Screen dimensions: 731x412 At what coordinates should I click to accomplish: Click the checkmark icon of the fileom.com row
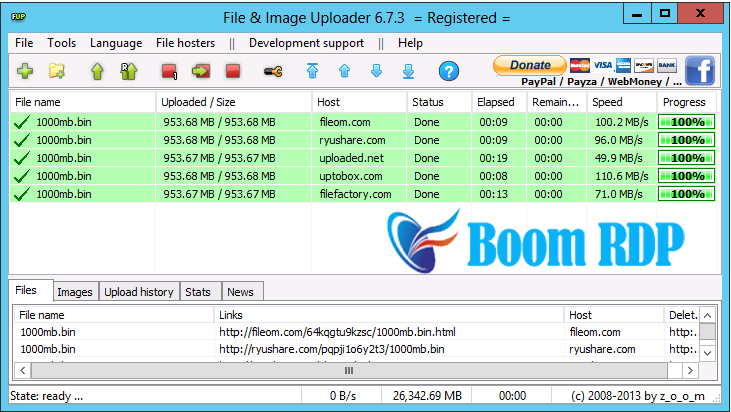pyautogui.click(x=21, y=122)
